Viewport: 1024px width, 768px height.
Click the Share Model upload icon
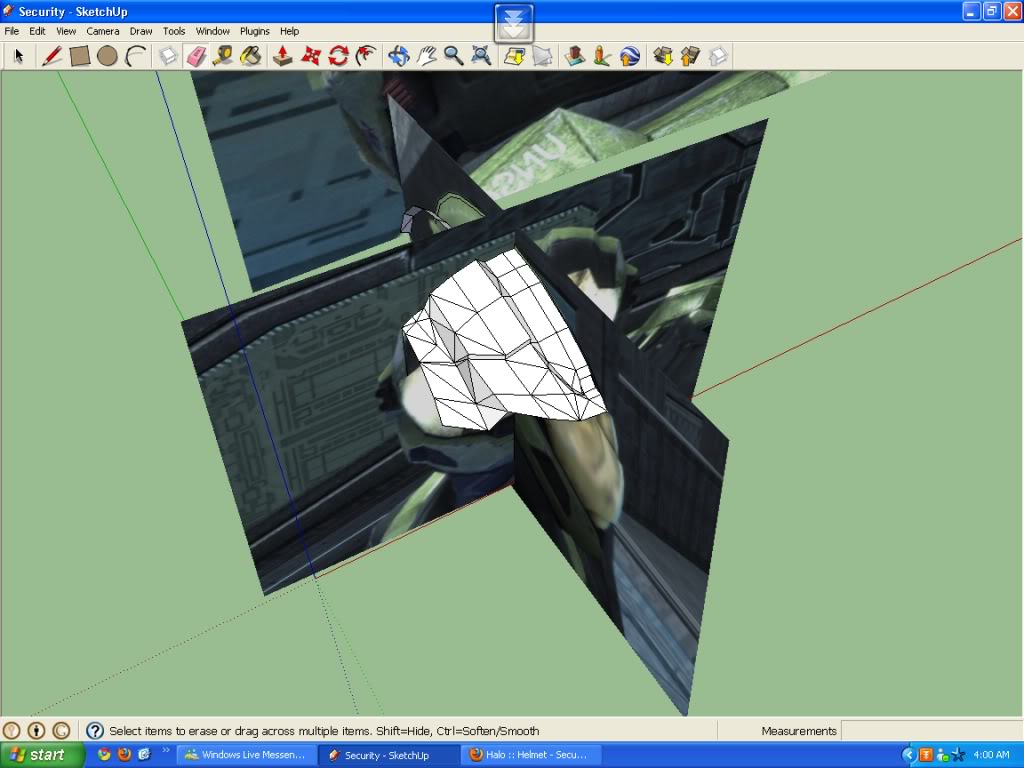(x=690, y=56)
